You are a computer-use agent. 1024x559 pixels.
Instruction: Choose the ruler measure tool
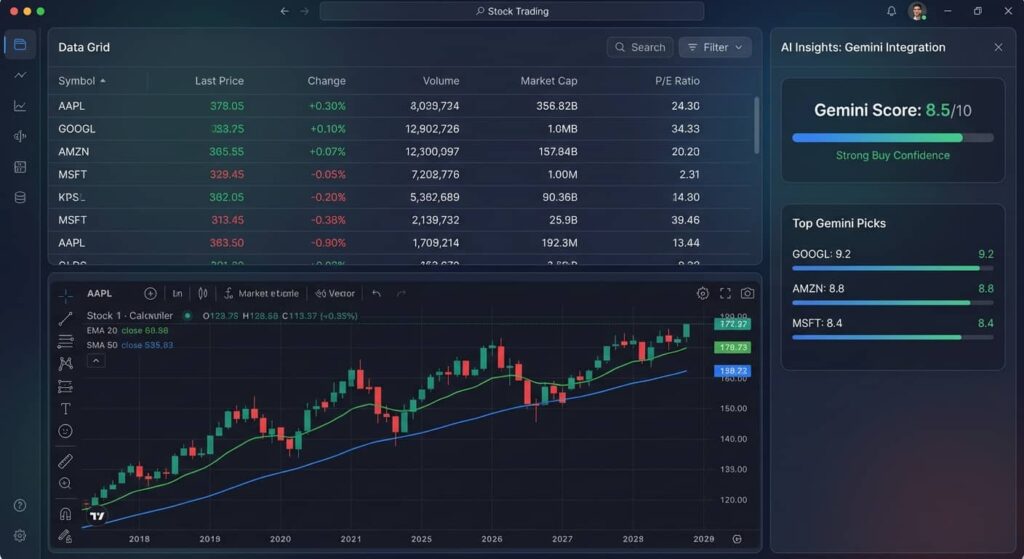pyautogui.click(x=65, y=461)
